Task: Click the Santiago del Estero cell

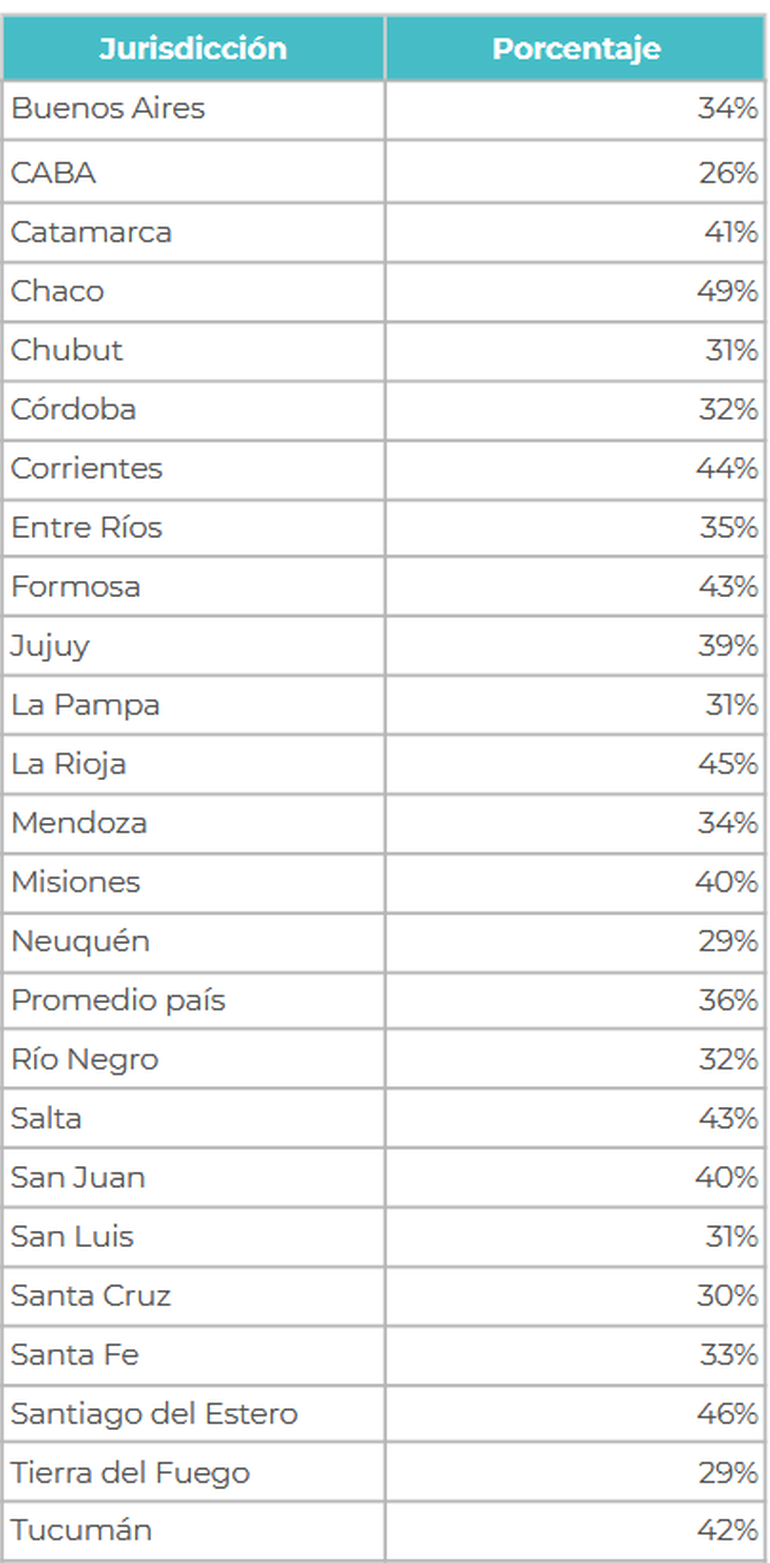Action: (x=154, y=1414)
